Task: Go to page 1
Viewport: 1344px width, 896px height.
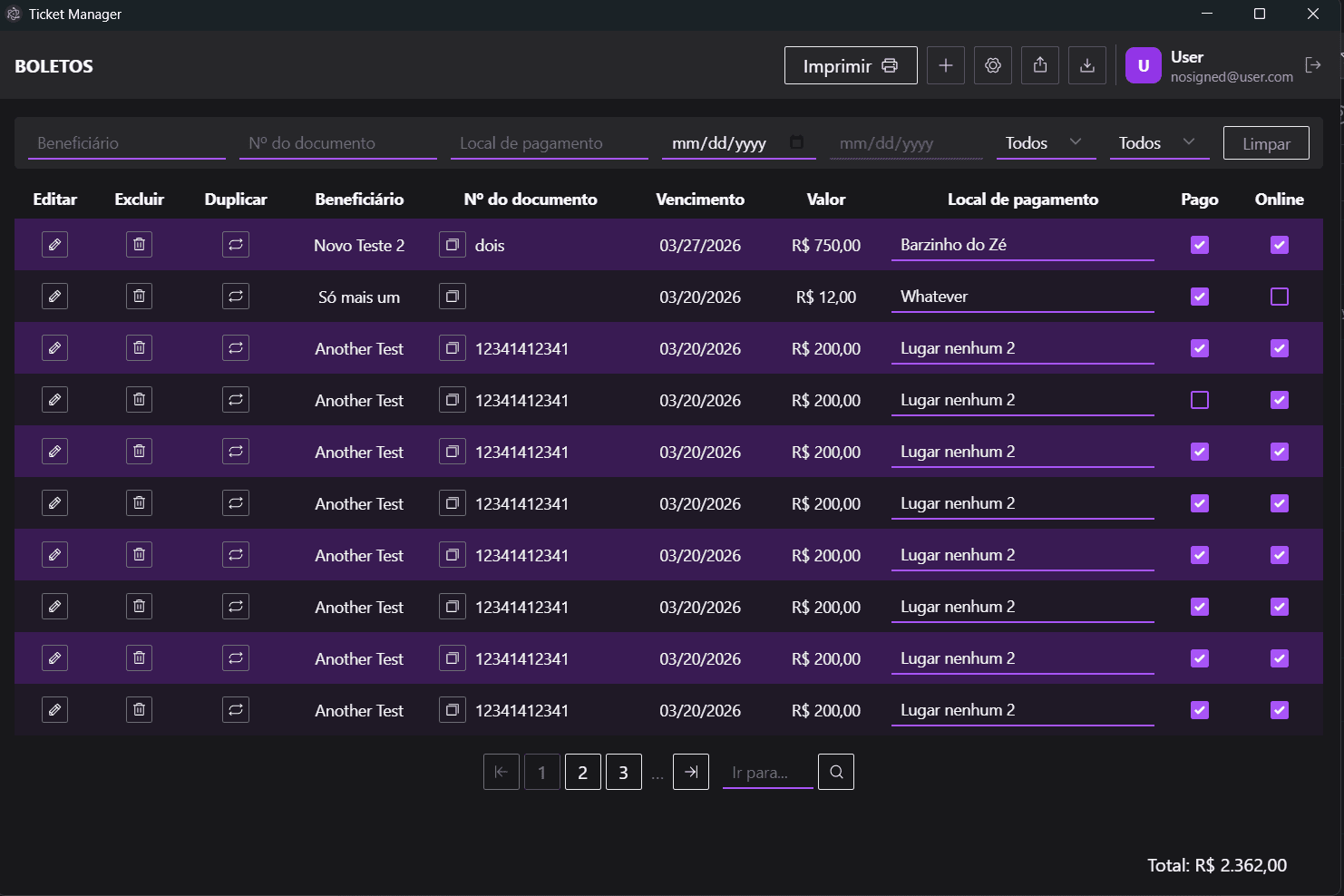Action: 542,772
